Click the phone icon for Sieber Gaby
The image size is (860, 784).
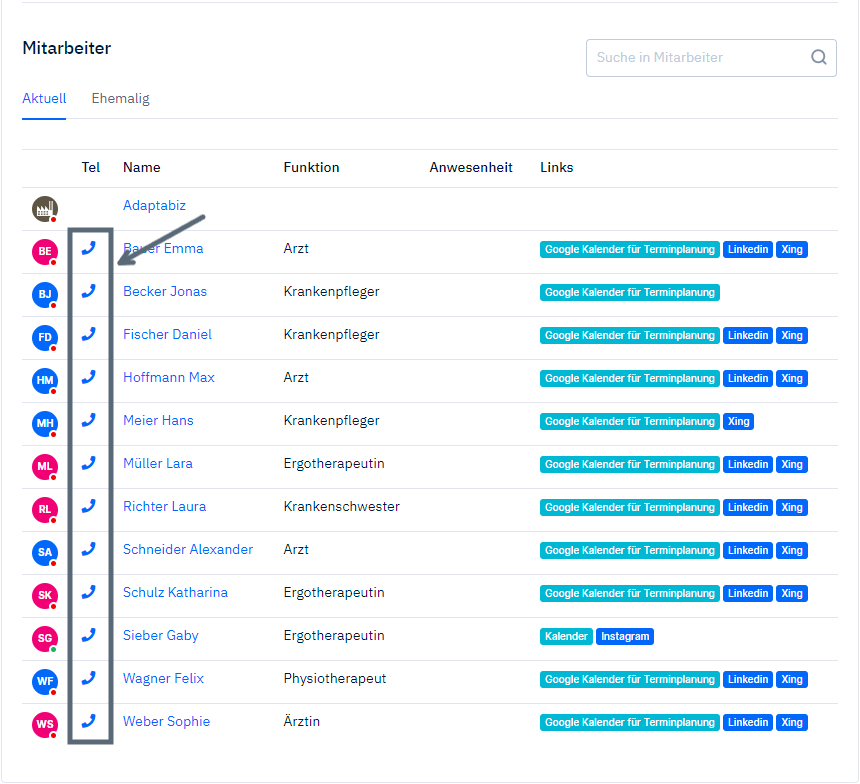point(89,636)
